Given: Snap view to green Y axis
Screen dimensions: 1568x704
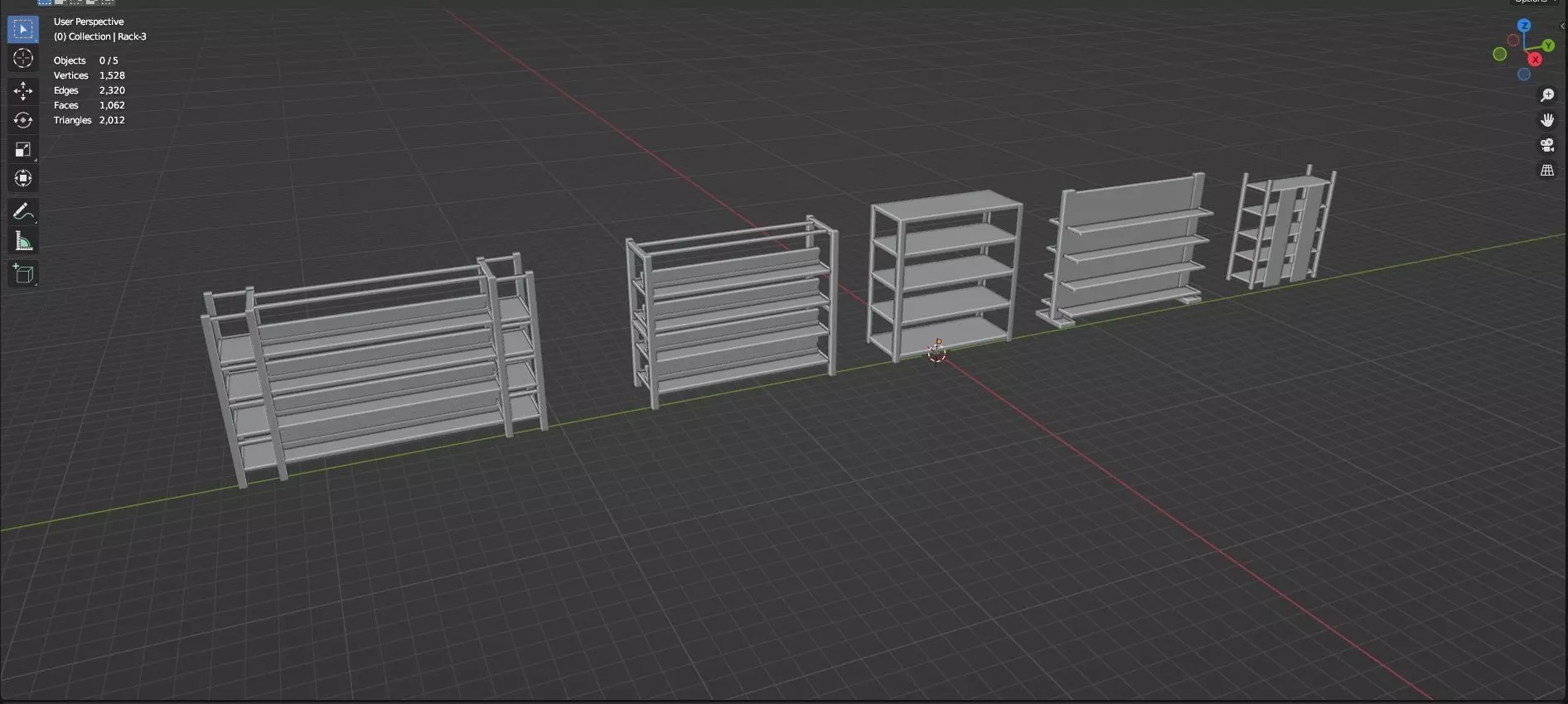Looking at the screenshot, I should (1548, 46).
